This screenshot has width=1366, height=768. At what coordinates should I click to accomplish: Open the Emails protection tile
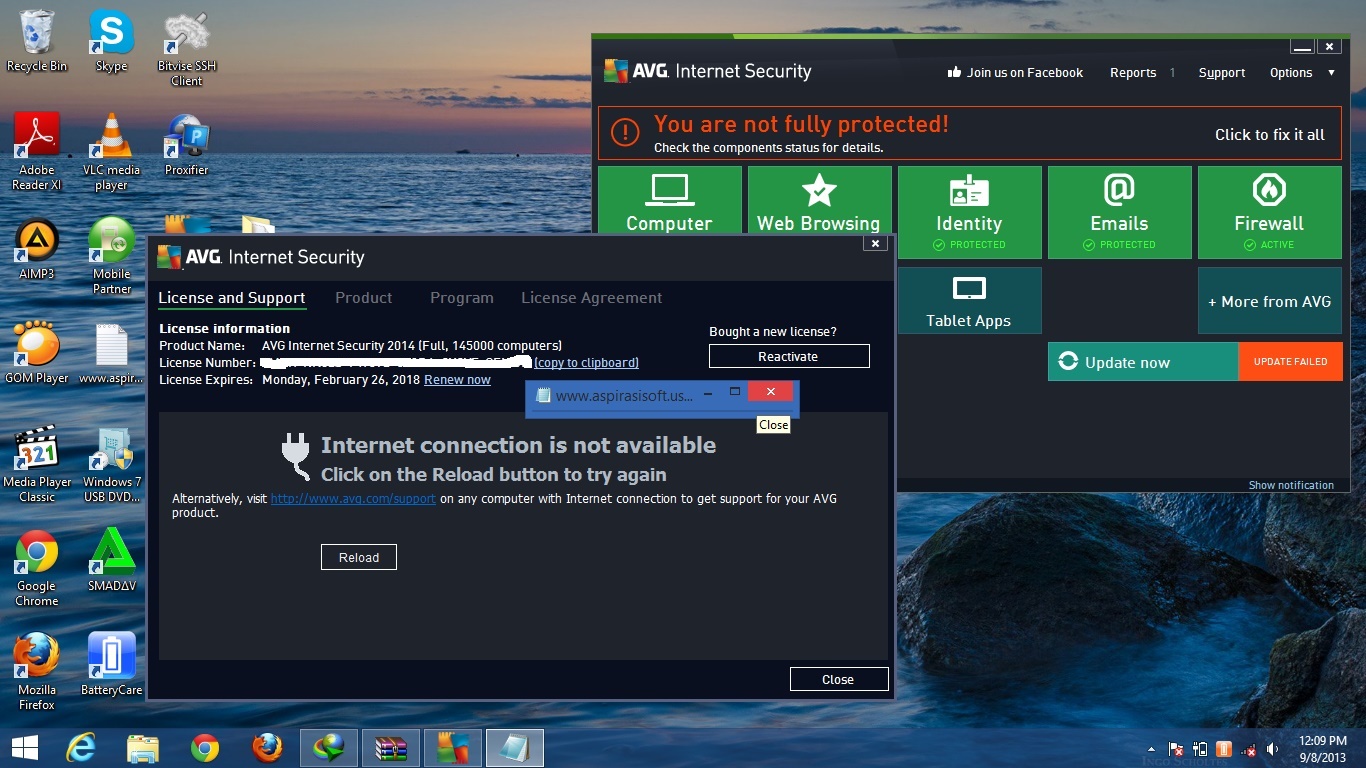(x=1119, y=212)
